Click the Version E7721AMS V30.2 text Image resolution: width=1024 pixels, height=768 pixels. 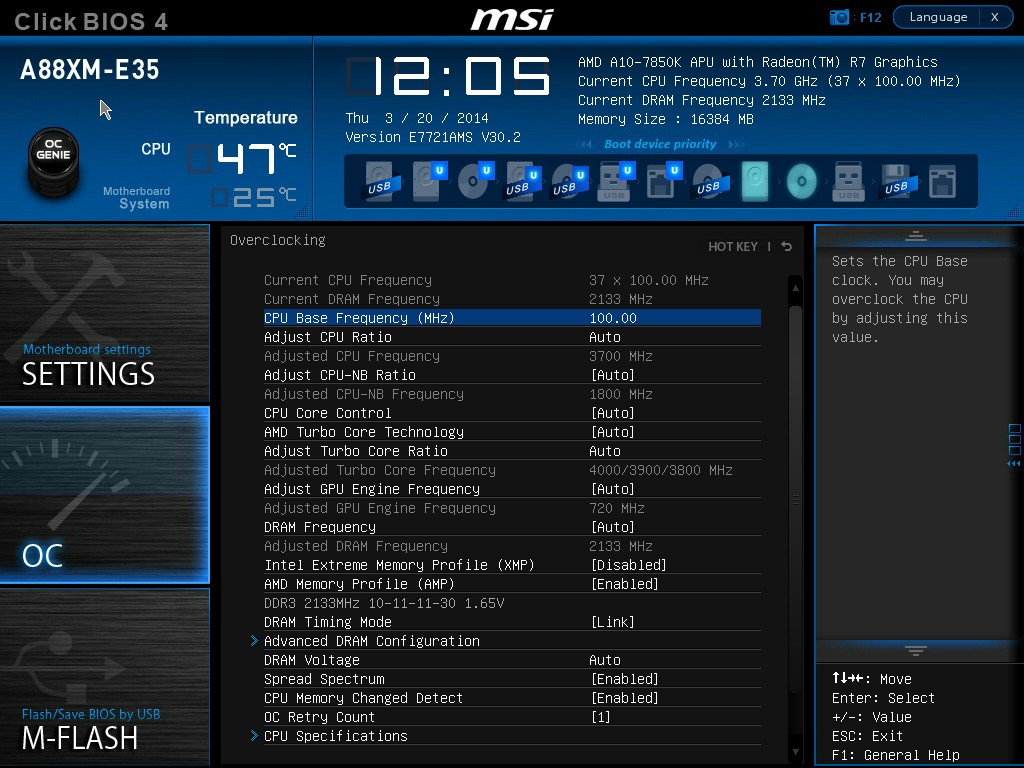433,137
